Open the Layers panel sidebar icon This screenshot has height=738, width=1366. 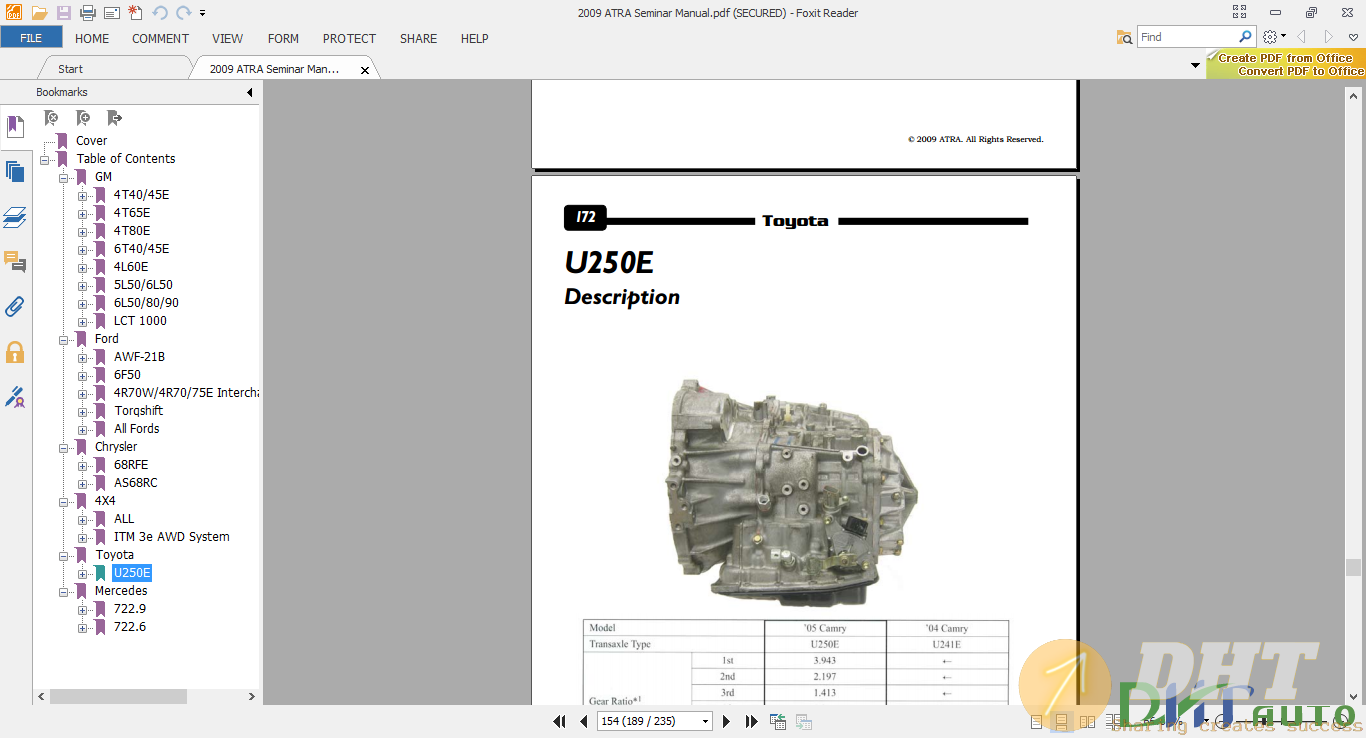click(15, 217)
